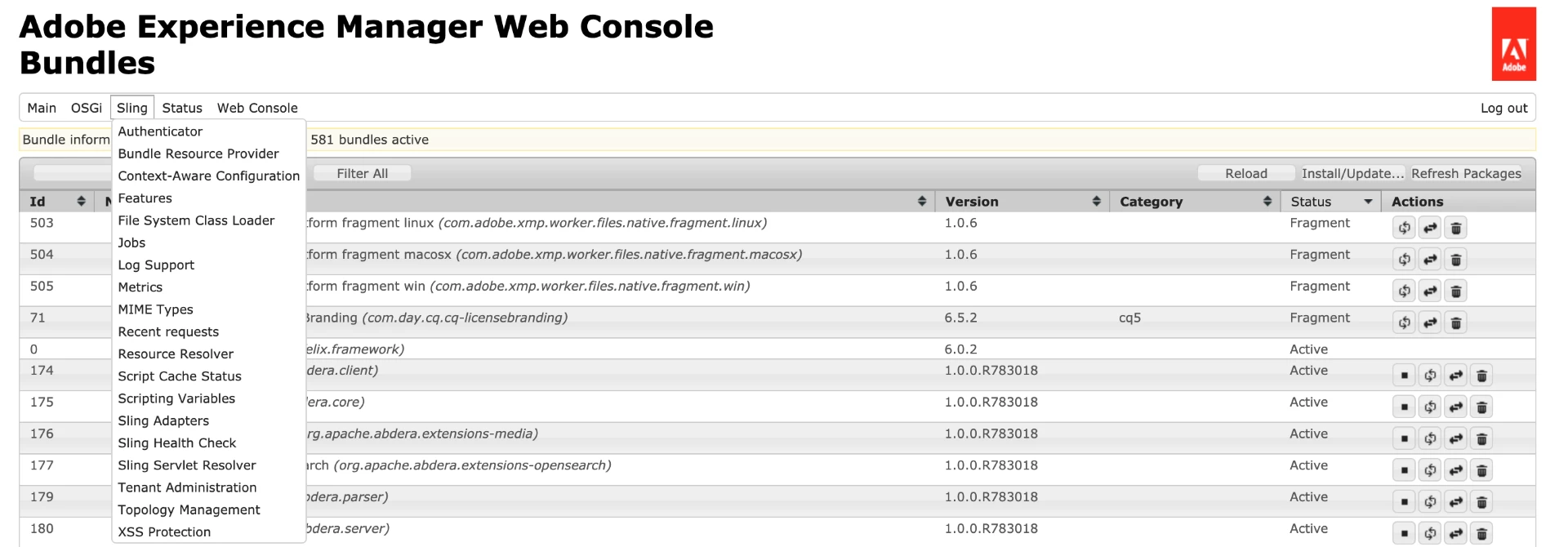Screen dimensions: 1568x547
Task: Uninstall bundle 175 with trash icon
Action: tap(1481, 407)
